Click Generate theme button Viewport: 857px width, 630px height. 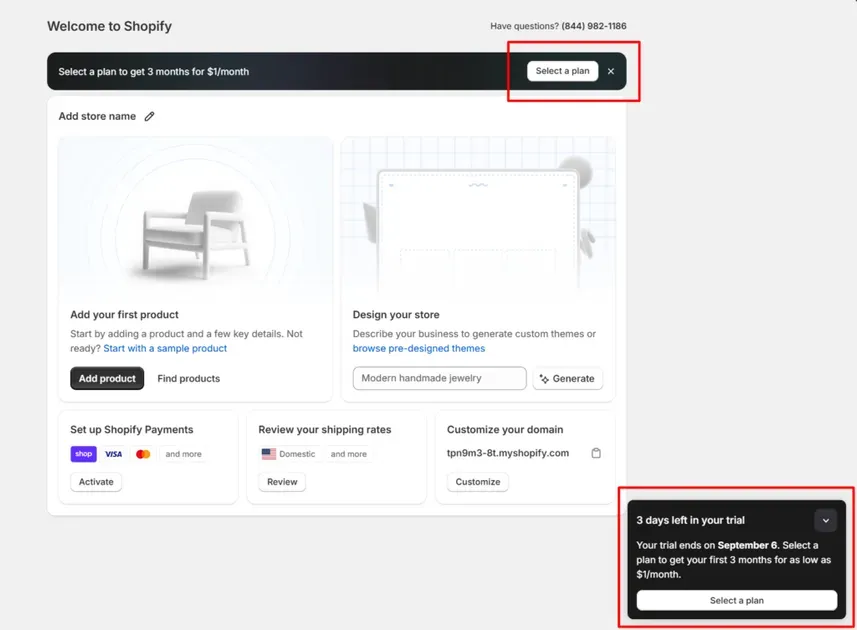point(567,378)
